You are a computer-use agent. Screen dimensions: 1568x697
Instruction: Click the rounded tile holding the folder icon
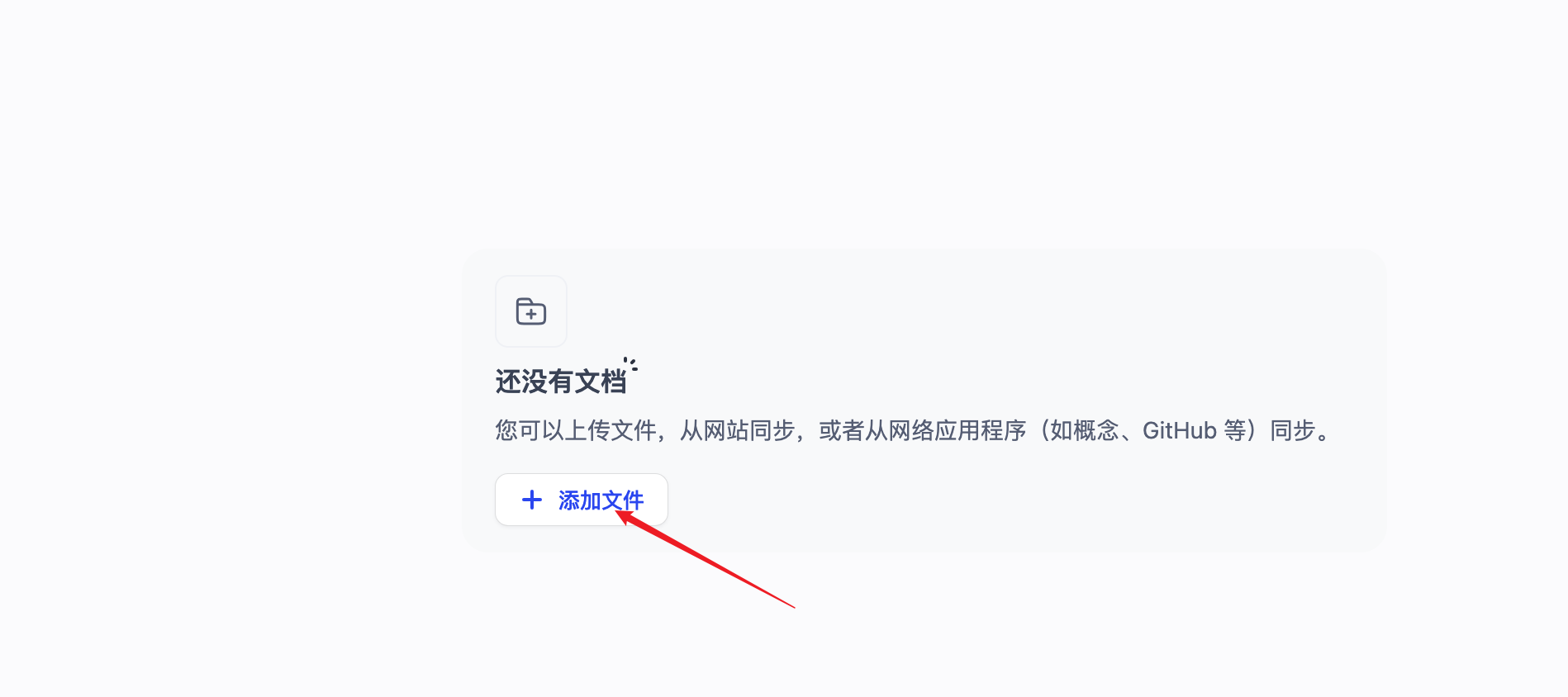[531, 311]
